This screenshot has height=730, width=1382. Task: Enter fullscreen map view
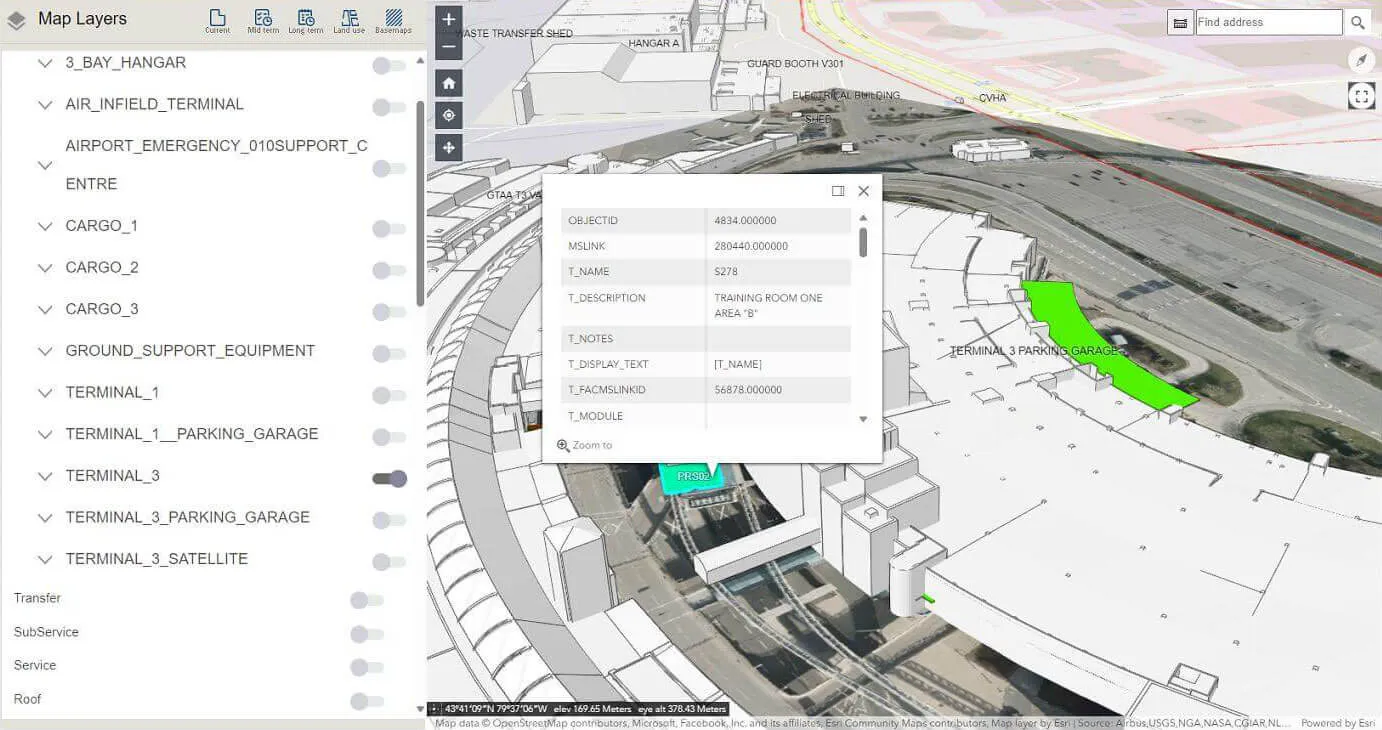coord(1361,96)
